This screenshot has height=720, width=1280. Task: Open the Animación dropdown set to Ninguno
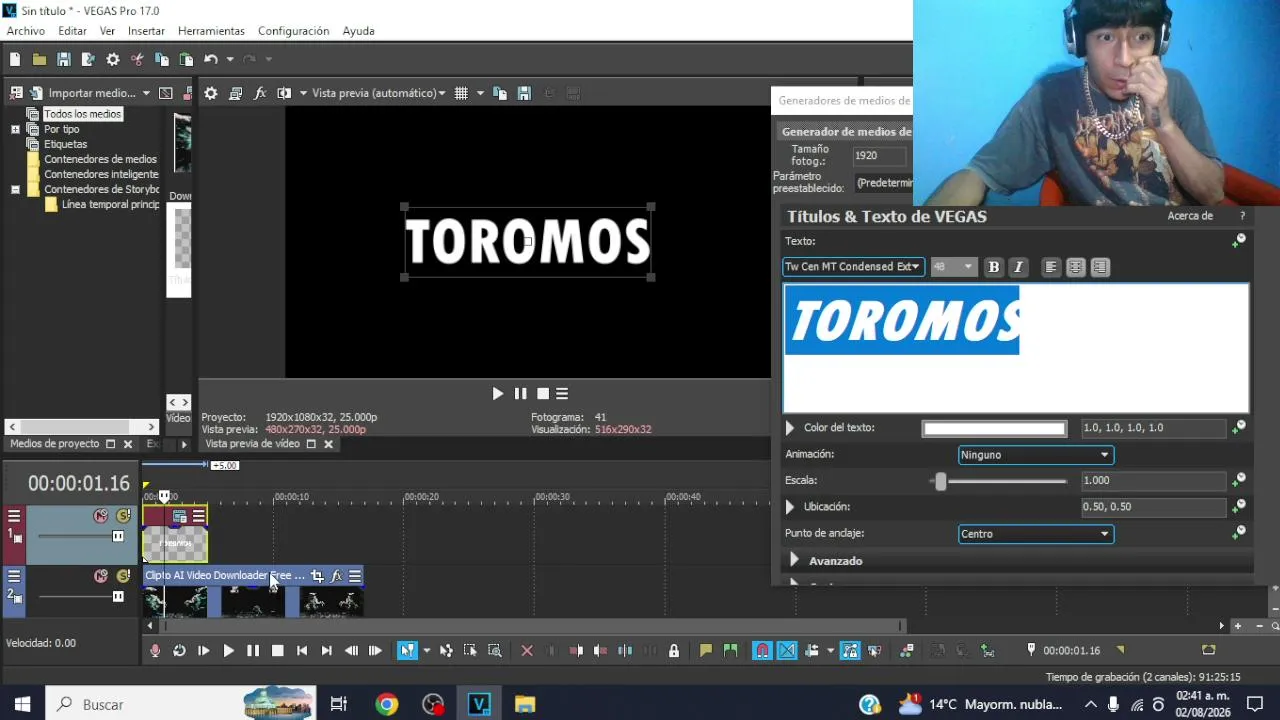pos(1035,455)
